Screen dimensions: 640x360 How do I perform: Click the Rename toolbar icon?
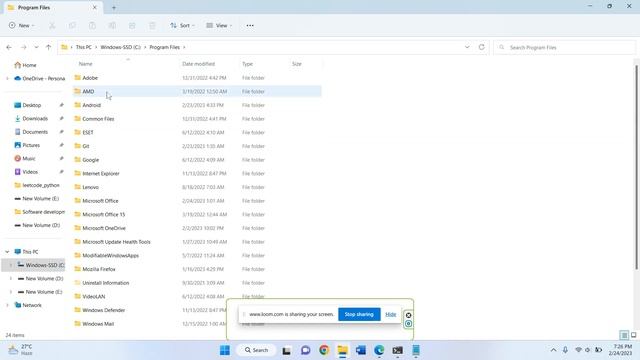pyautogui.click(x=112, y=25)
